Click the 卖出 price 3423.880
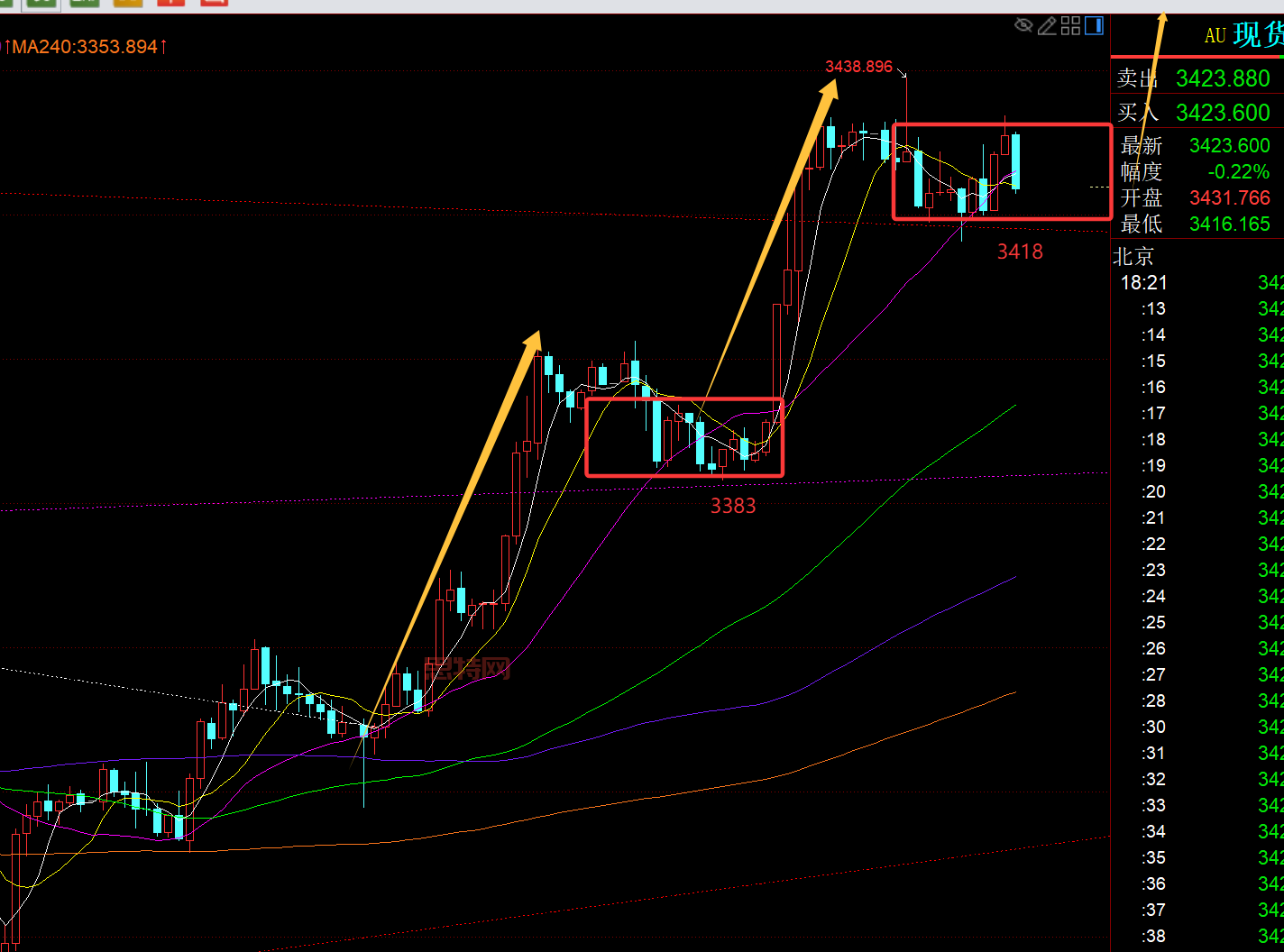1284x952 pixels. [x=1223, y=78]
